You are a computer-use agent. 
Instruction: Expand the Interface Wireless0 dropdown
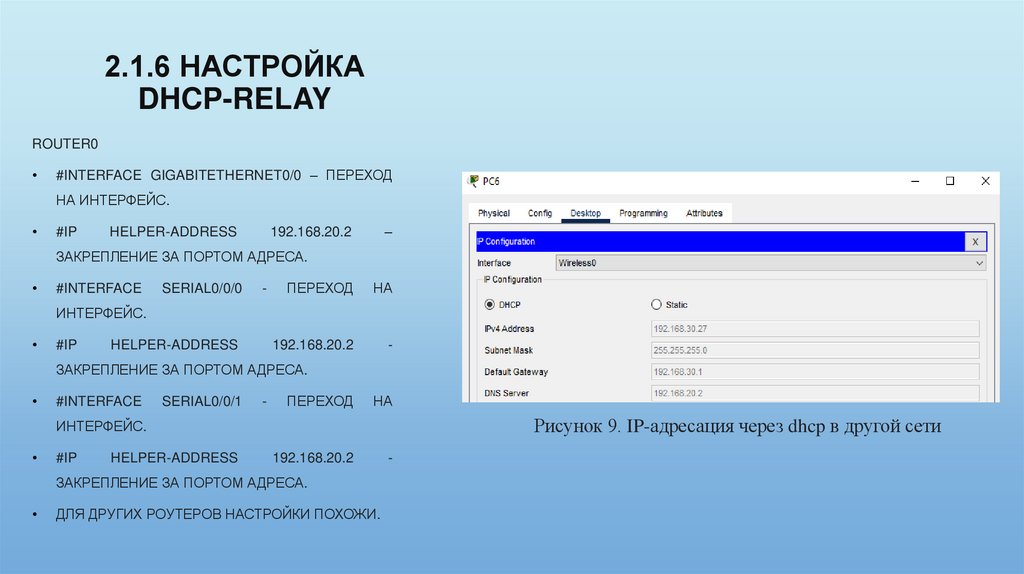pos(771,263)
